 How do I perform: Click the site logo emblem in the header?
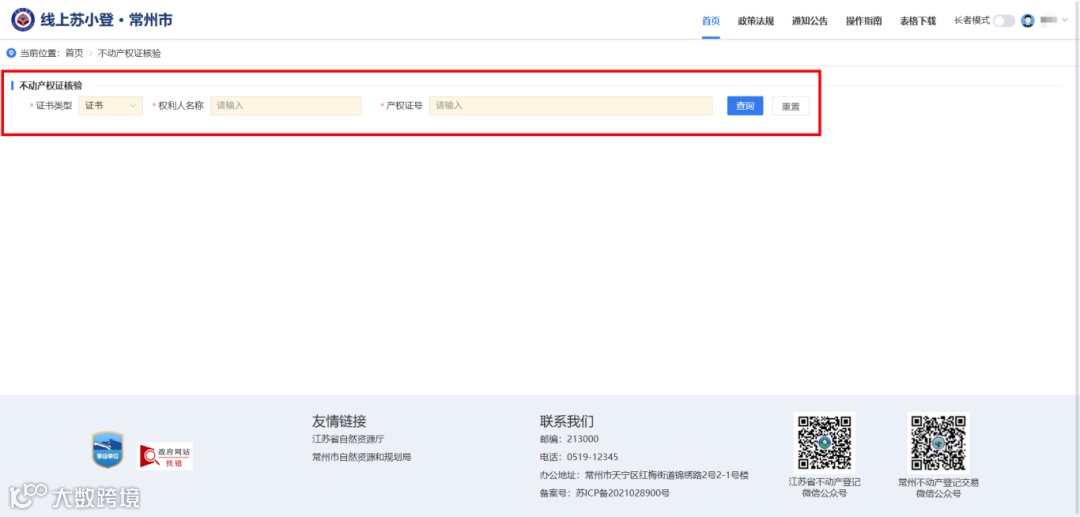[23, 20]
